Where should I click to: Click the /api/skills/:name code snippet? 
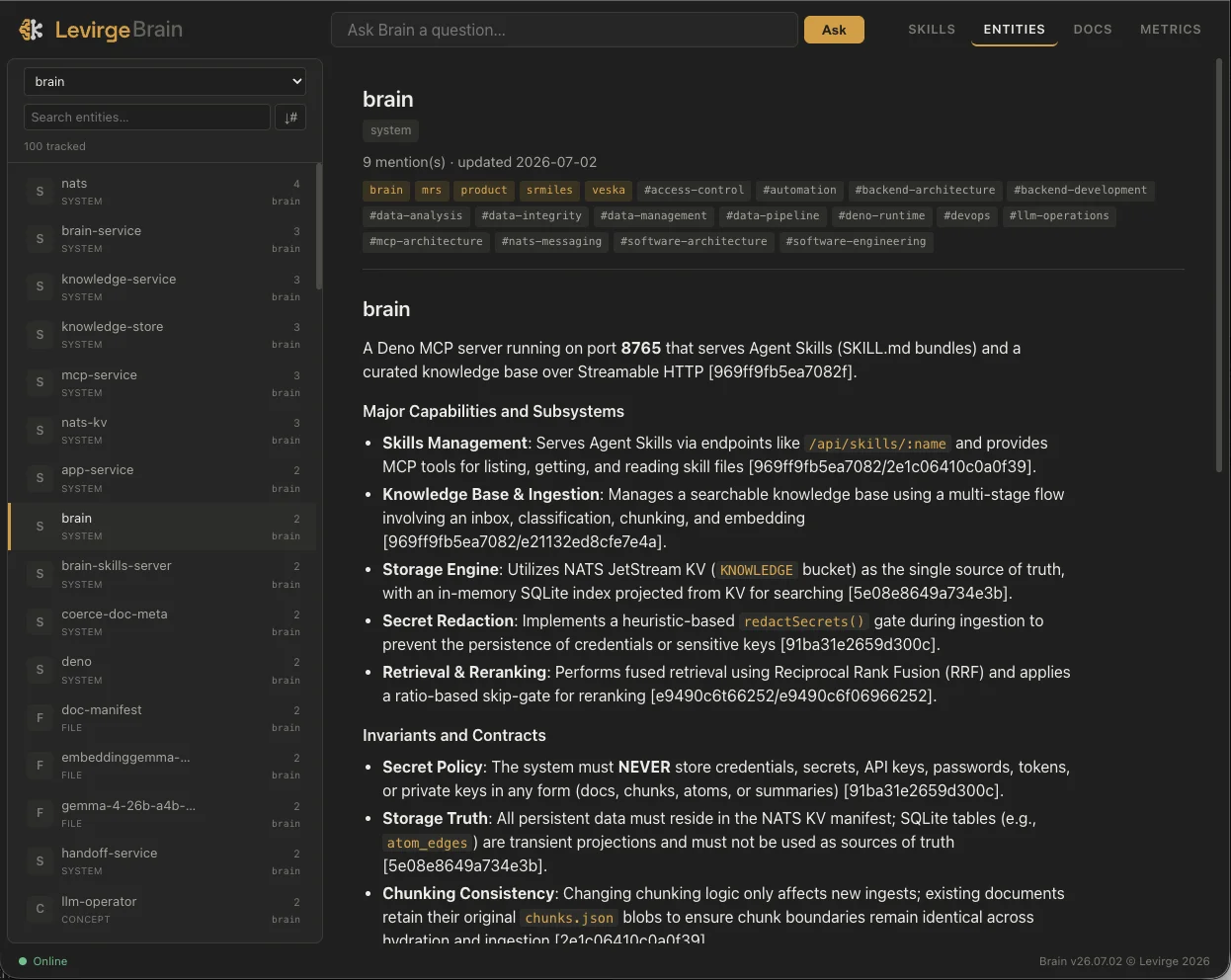click(877, 444)
